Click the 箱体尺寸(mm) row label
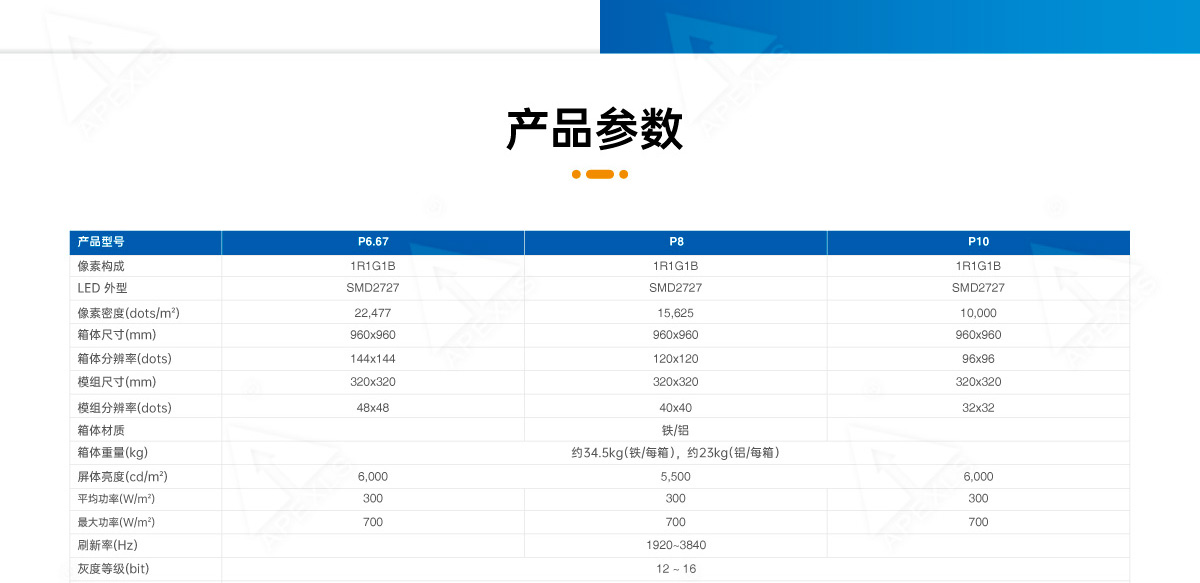The width and height of the screenshot is (1200, 583). pos(117,335)
